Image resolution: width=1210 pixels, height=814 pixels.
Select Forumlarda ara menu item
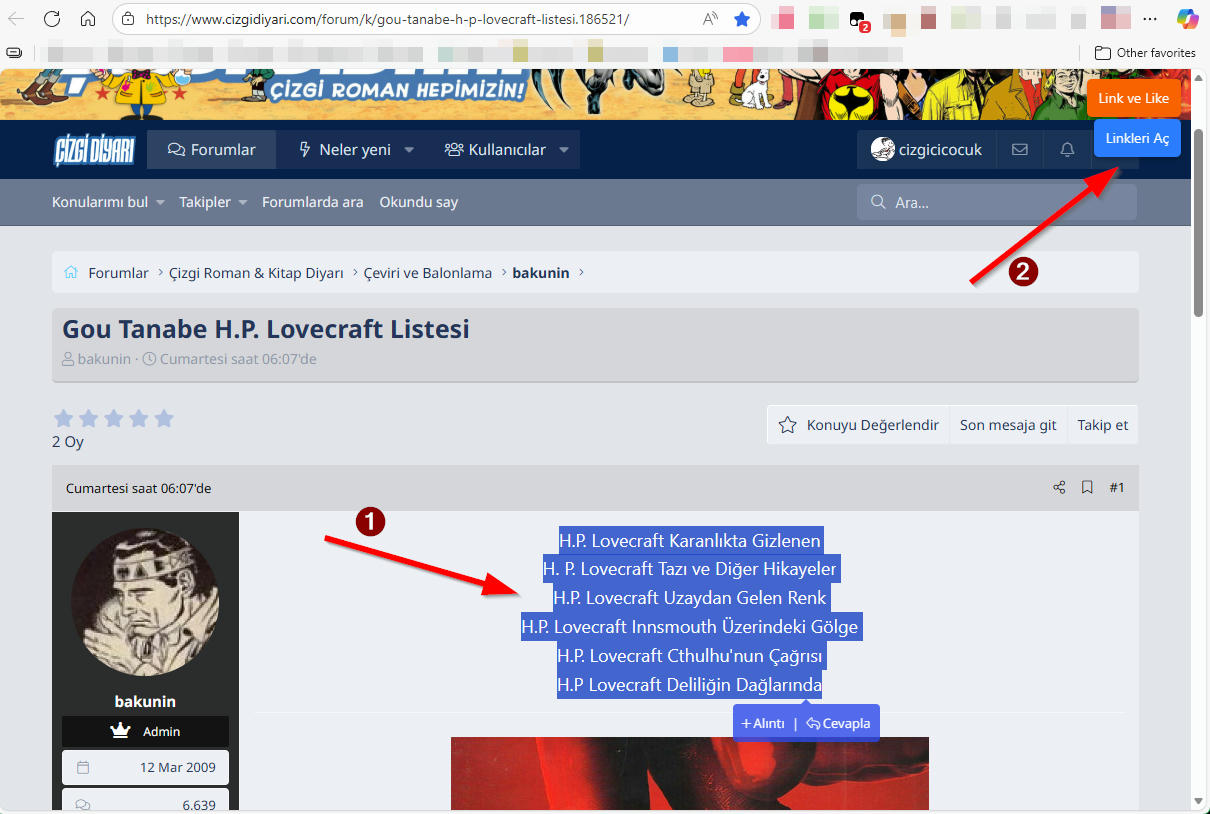point(312,202)
